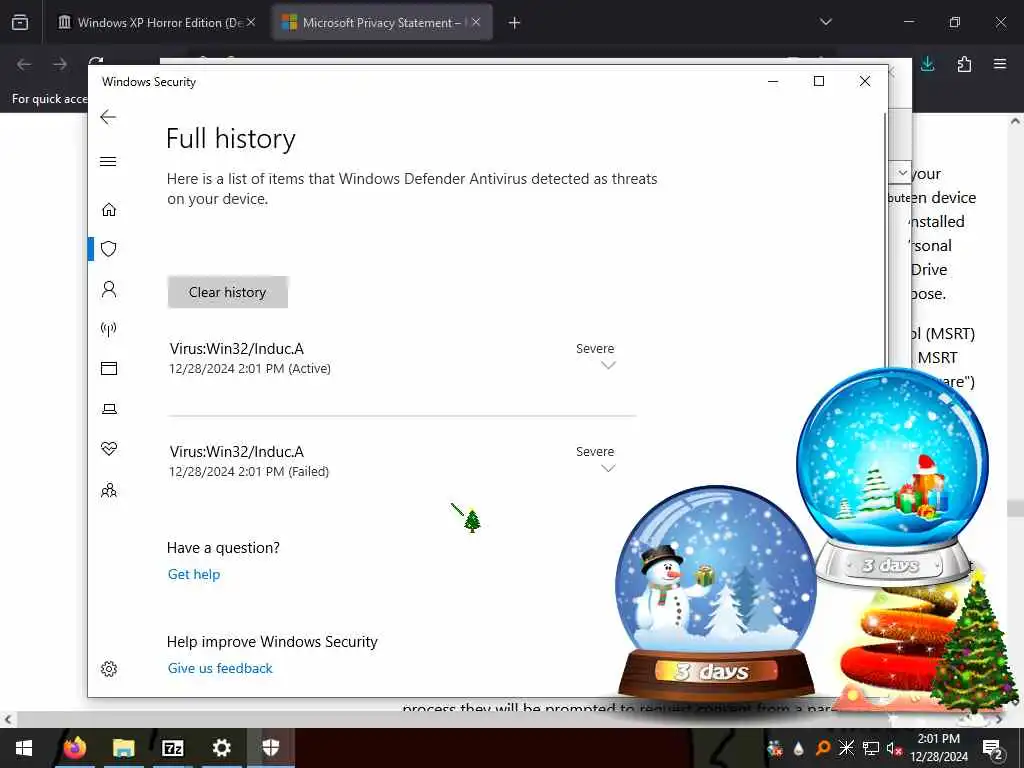Open the notification center icon
Screen dimensions: 1024x768
[992, 748]
